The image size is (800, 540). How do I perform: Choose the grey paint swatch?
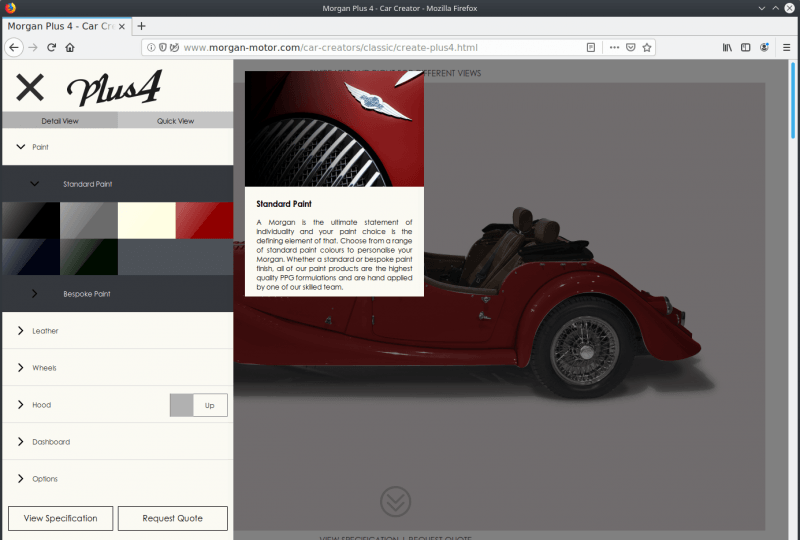[x=89, y=220]
